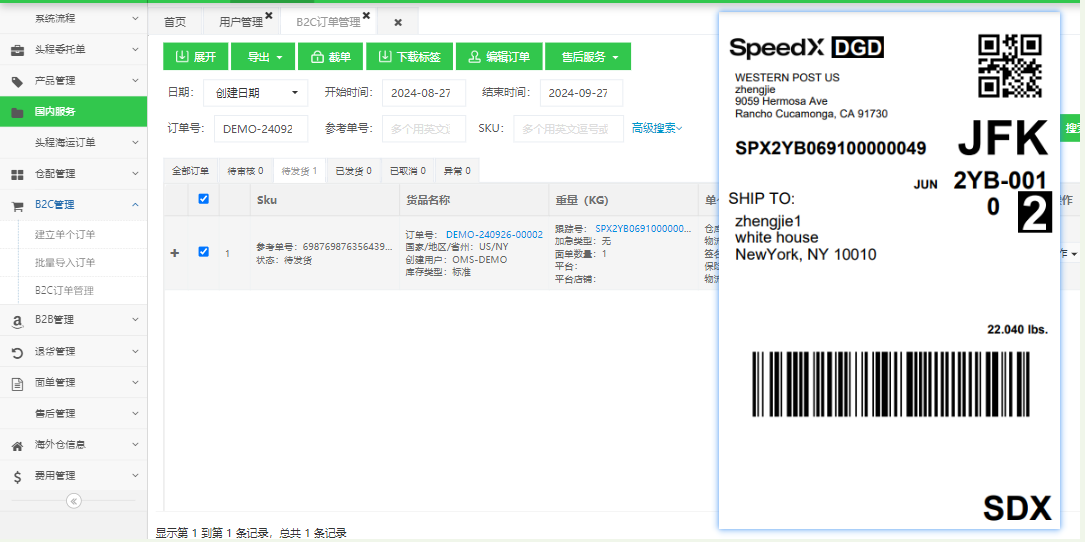Open 批量导入订单 in the sidebar

65,262
